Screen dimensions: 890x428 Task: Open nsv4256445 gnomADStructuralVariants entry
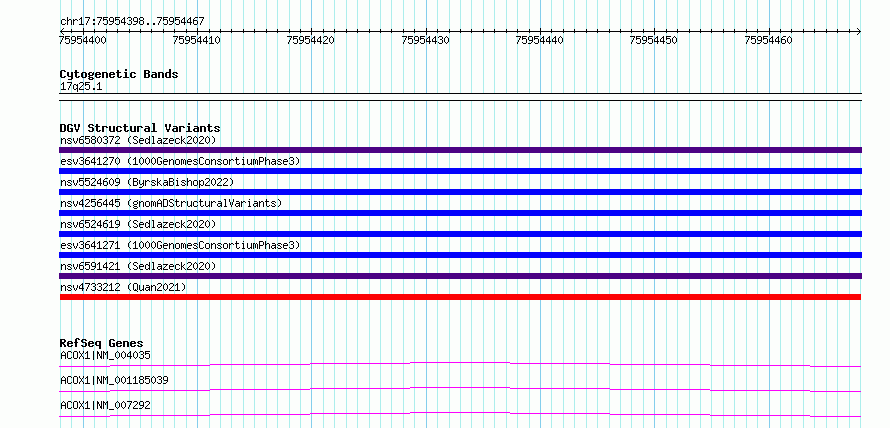[171, 203]
